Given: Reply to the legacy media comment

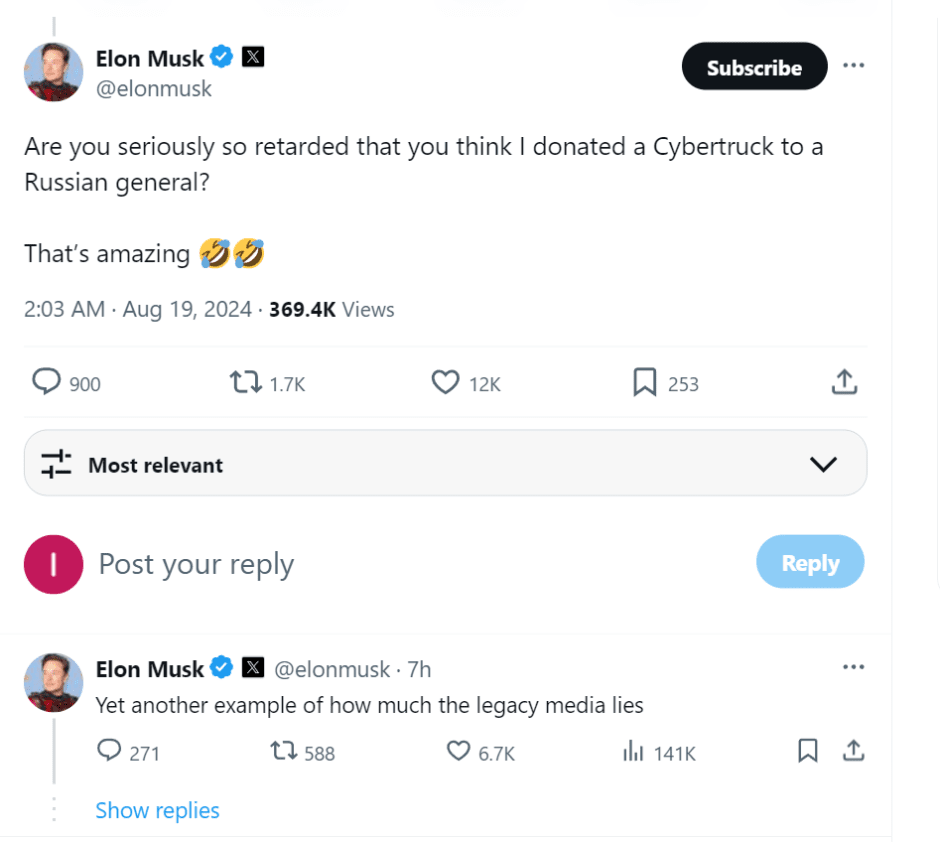Looking at the screenshot, I should pos(110,752).
